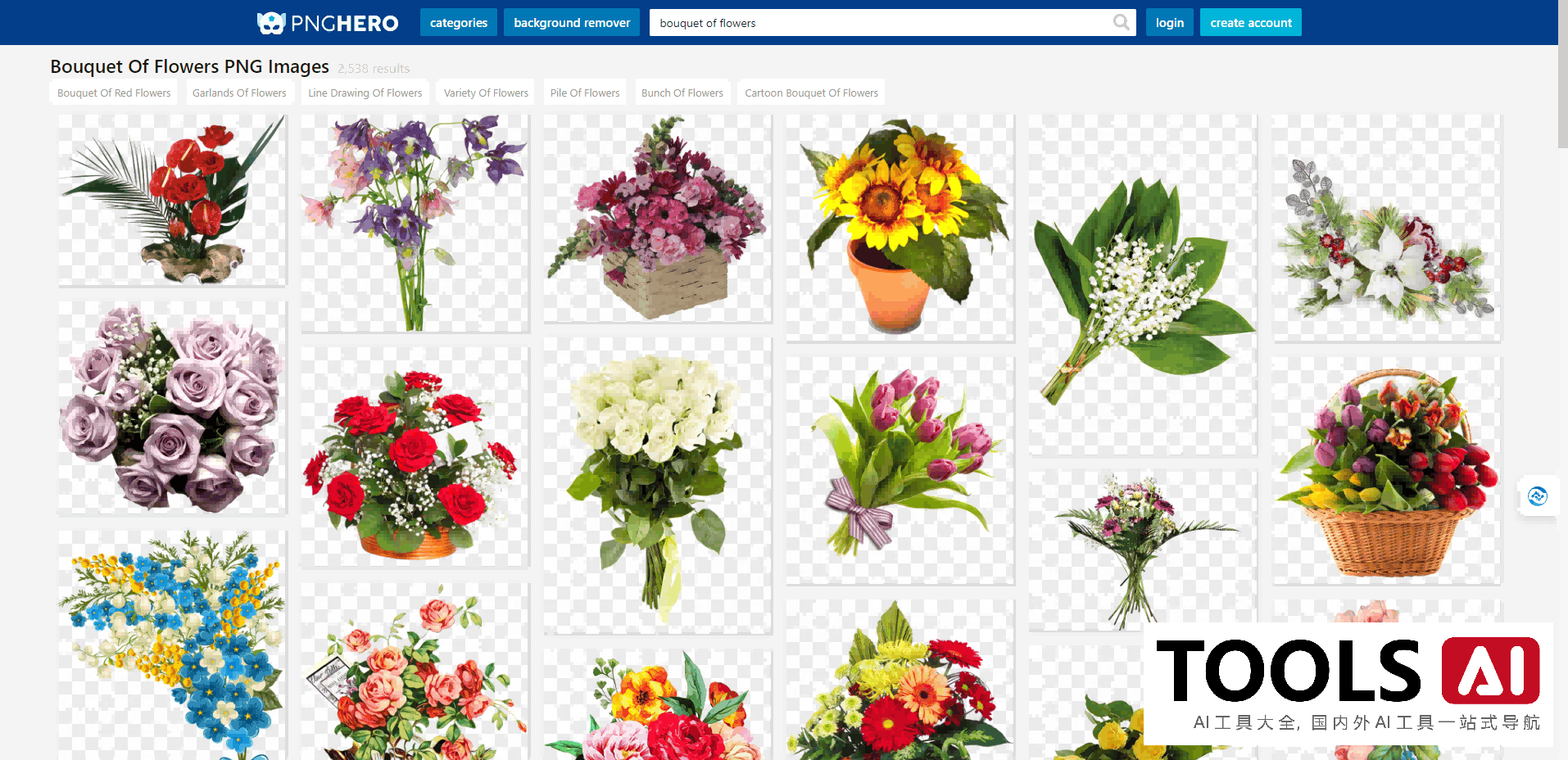This screenshot has height=760, width=1568.
Task: Open the sunflowers in orange pot image
Action: click(900, 227)
